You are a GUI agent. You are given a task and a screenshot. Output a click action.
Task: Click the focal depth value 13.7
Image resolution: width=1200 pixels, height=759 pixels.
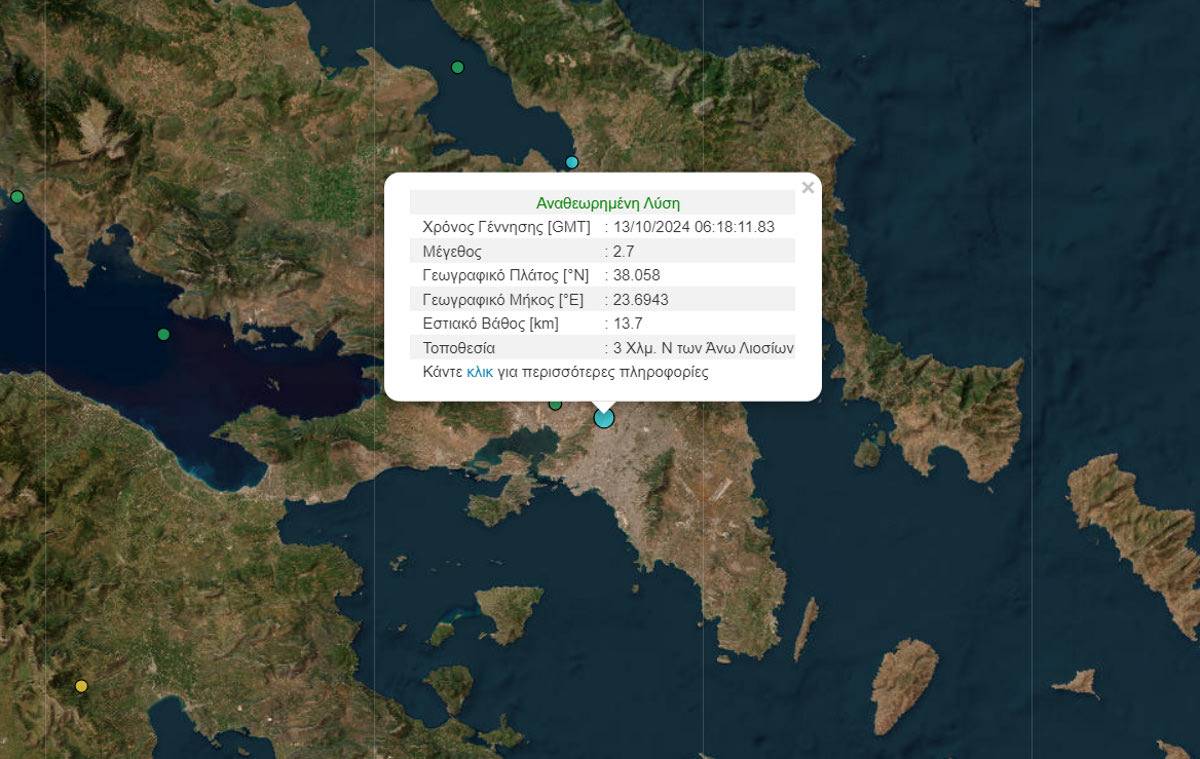point(628,323)
